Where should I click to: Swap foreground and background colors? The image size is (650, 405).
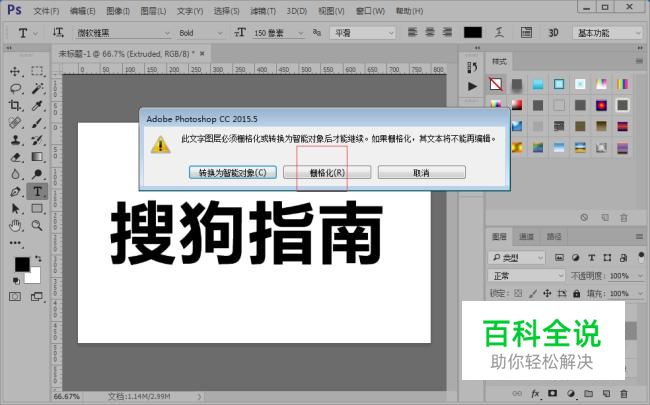pos(38,259)
